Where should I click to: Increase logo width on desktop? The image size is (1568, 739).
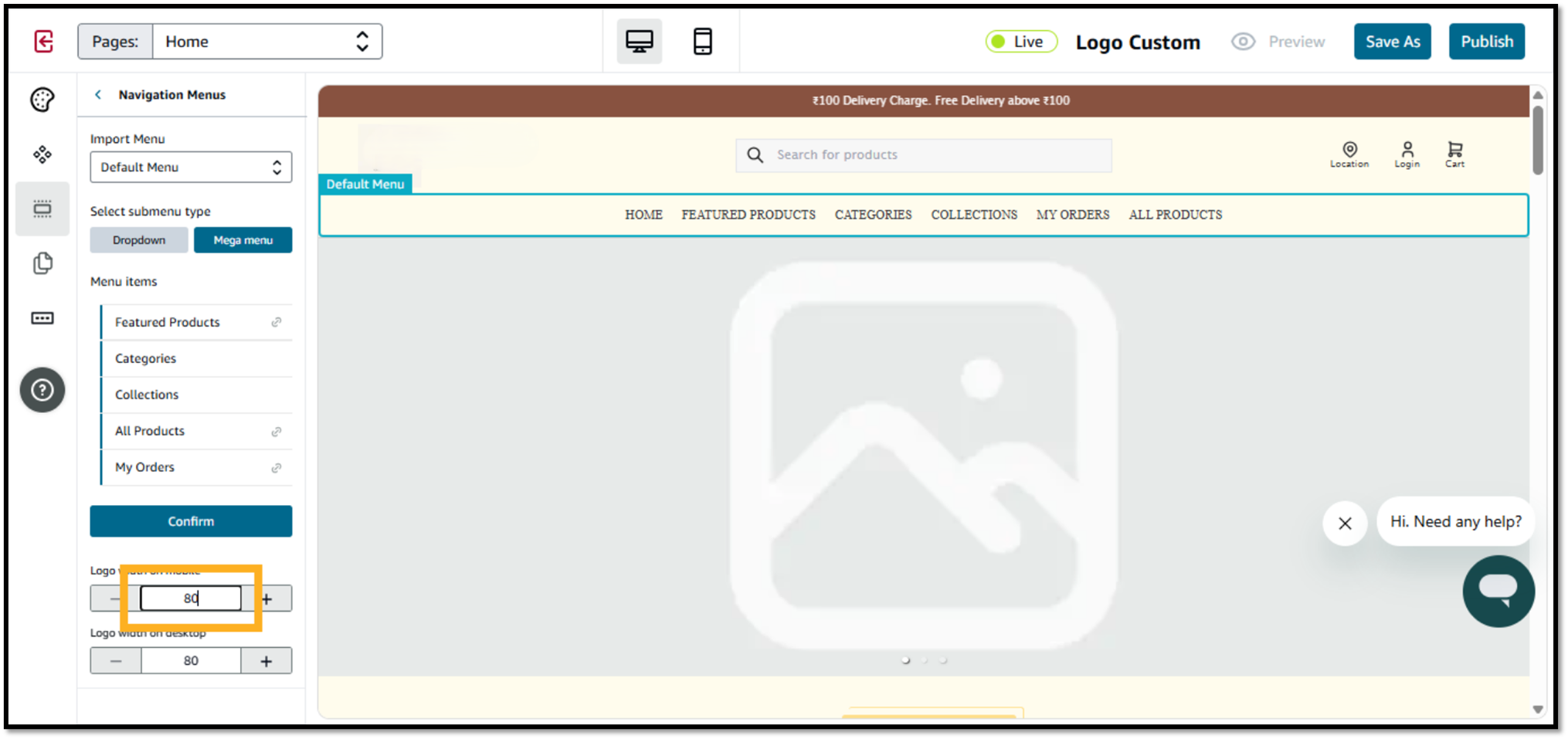click(266, 661)
